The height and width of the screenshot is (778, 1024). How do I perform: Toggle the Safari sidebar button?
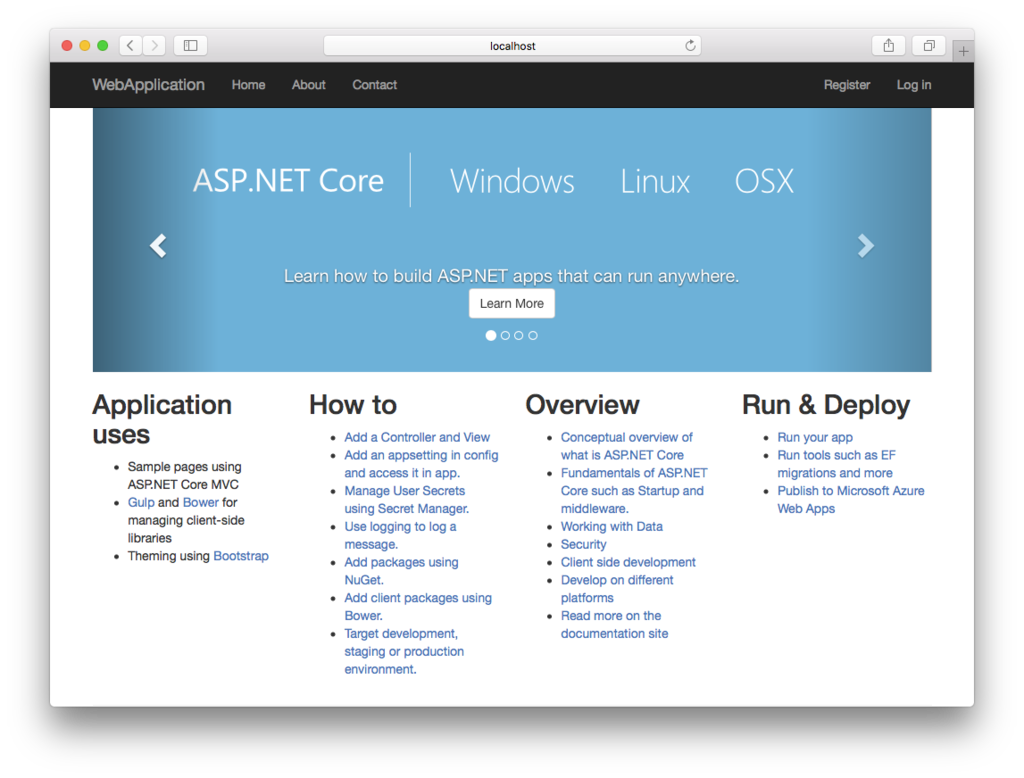click(x=191, y=45)
